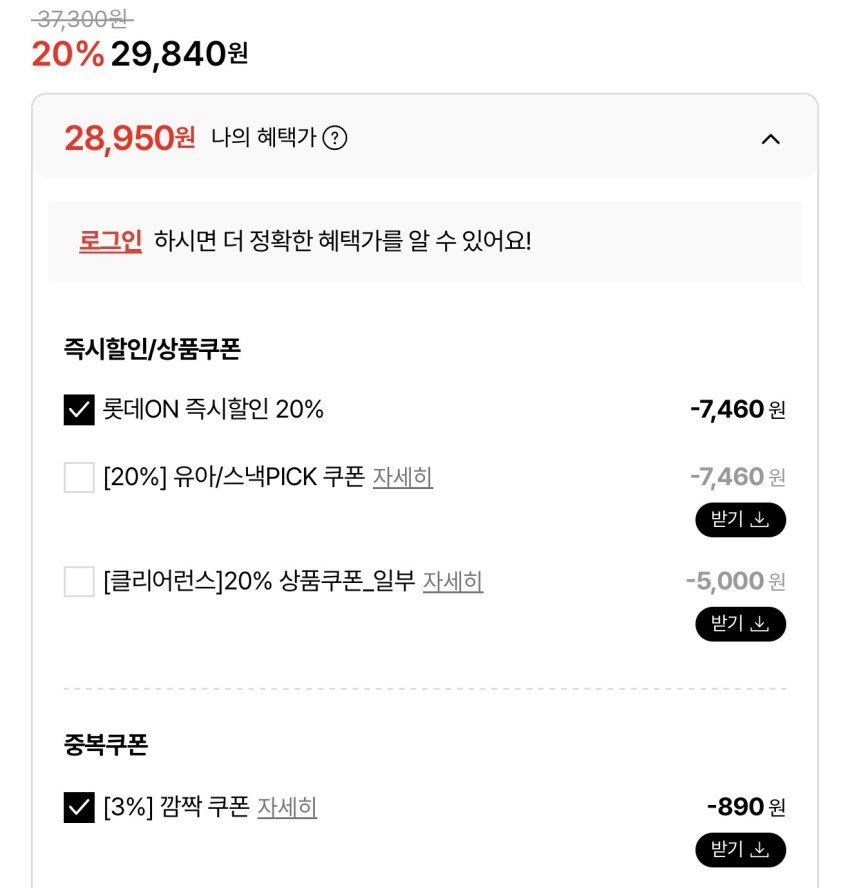The width and height of the screenshot is (850, 888).
Task: Open 자세히 details for 유아/스낵PICK 쿠폰
Action: click(402, 477)
